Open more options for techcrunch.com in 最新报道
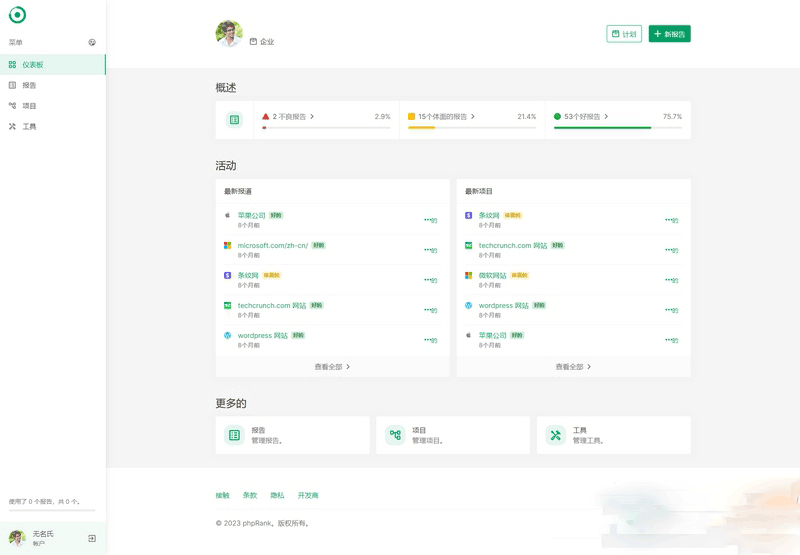Screen dimensions: 800x555 (x=430, y=310)
